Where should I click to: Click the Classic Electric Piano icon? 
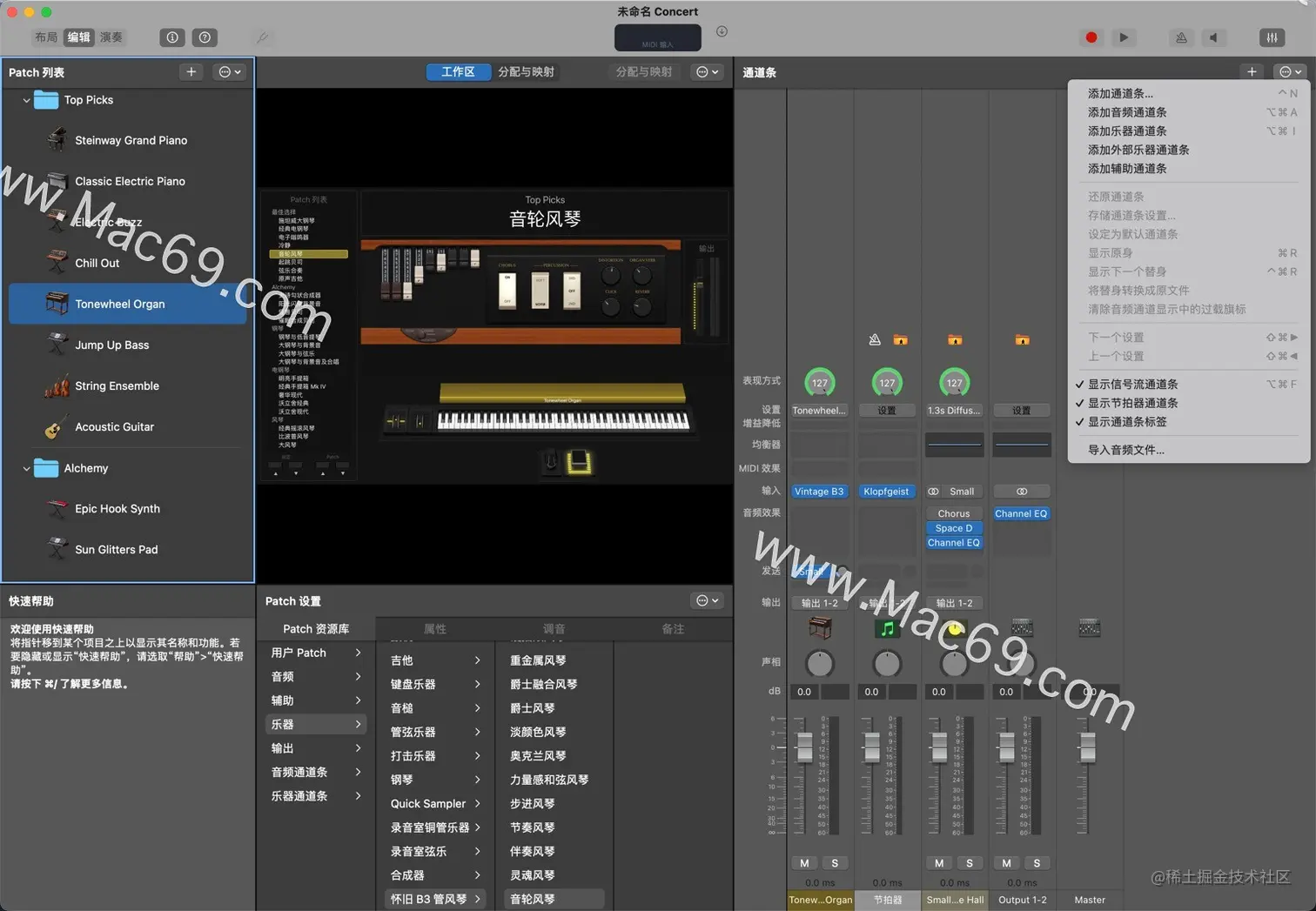57,181
